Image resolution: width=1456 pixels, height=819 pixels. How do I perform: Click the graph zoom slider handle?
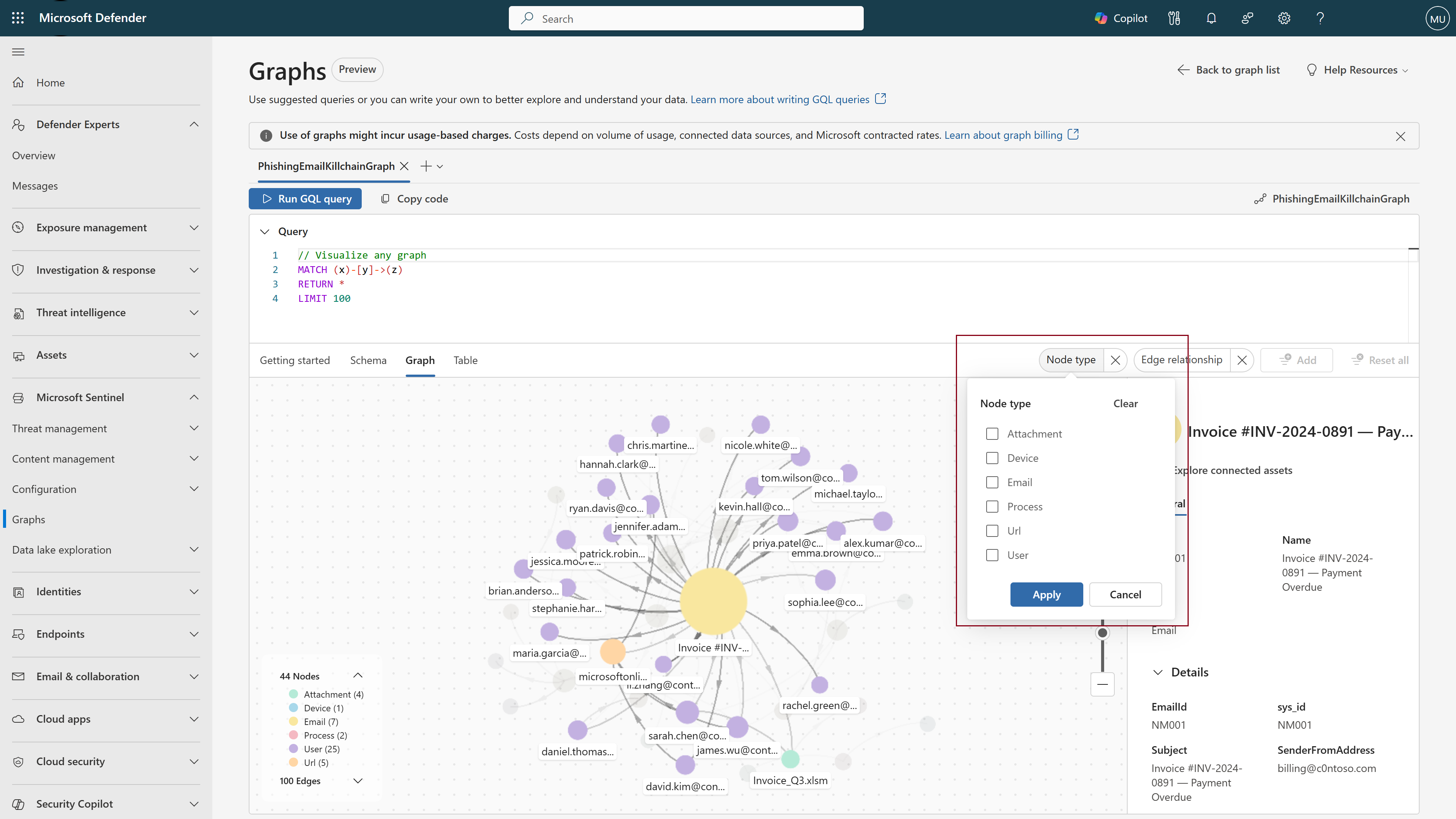1102,632
